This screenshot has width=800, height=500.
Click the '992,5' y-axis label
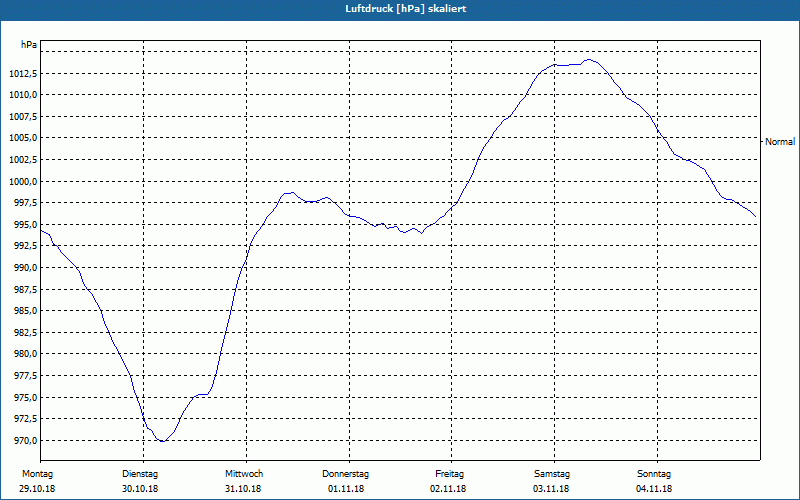25,246
